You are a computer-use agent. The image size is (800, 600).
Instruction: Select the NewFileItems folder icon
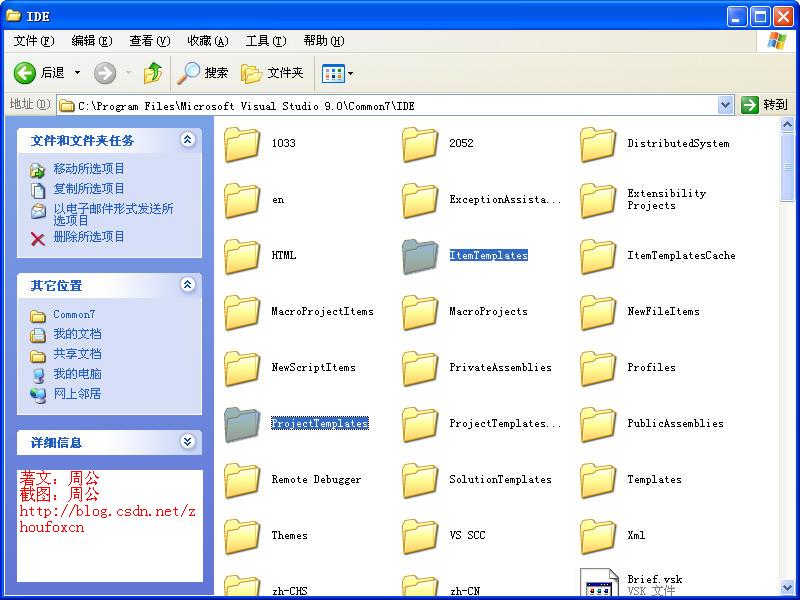click(598, 313)
